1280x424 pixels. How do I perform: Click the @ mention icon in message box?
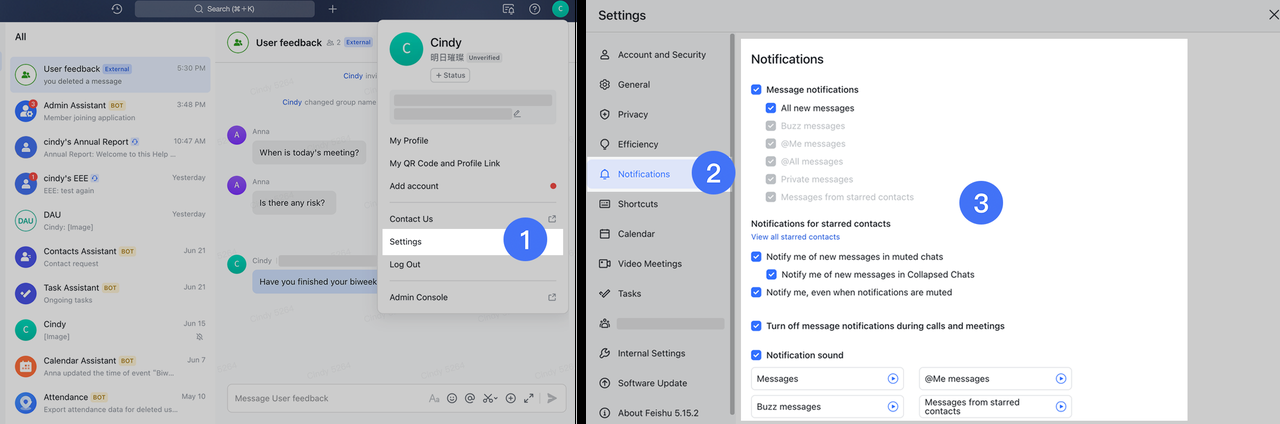(x=469, y=398)
